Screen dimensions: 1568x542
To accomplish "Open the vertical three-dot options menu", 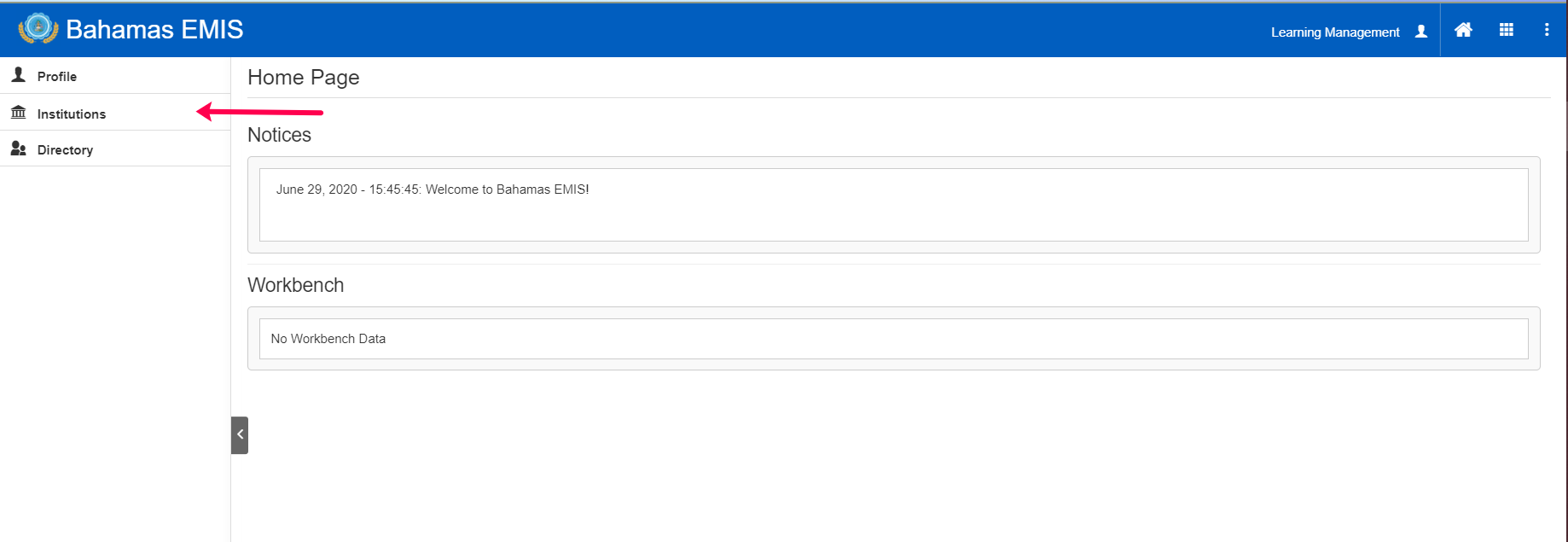I will click(x=1547, y=30).
